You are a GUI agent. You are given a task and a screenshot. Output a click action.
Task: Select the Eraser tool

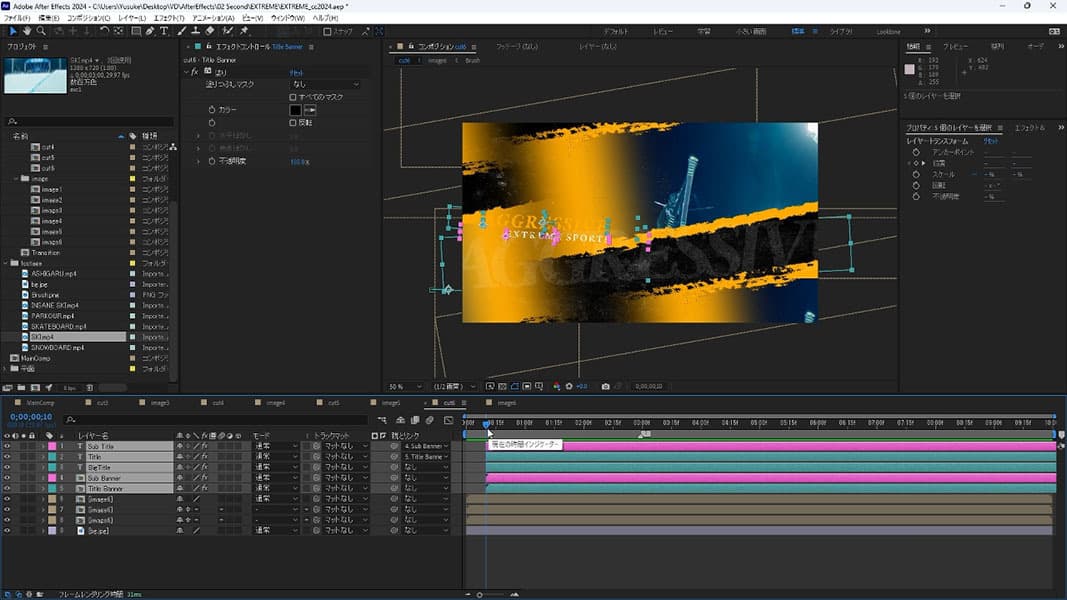pos(211,31)
